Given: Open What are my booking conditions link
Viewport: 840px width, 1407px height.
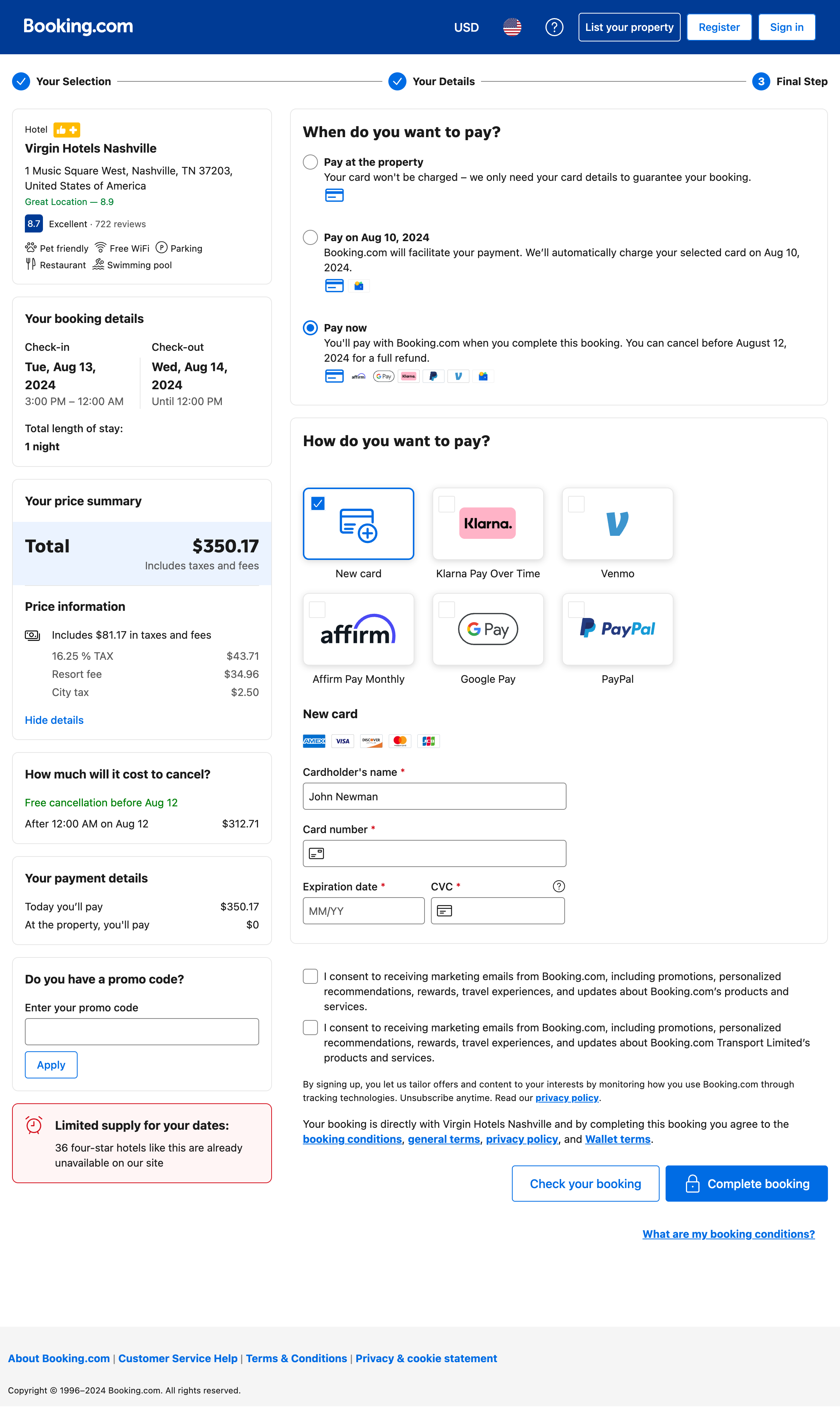Looking at the screenshot, I should pos(729,1234).
